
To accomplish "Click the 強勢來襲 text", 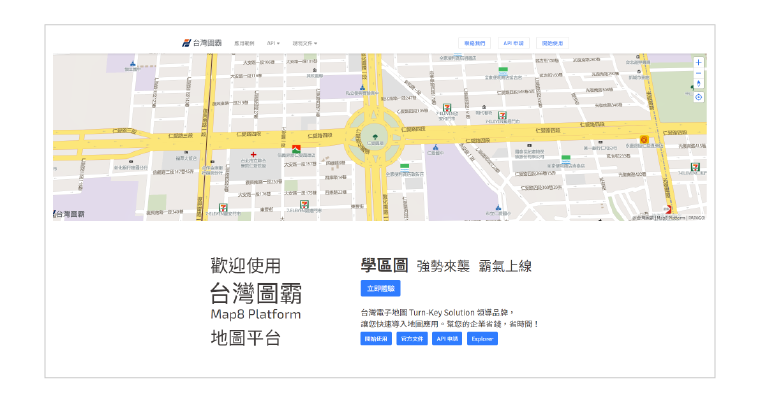I will pyautogui.click(x=443, y=266).
